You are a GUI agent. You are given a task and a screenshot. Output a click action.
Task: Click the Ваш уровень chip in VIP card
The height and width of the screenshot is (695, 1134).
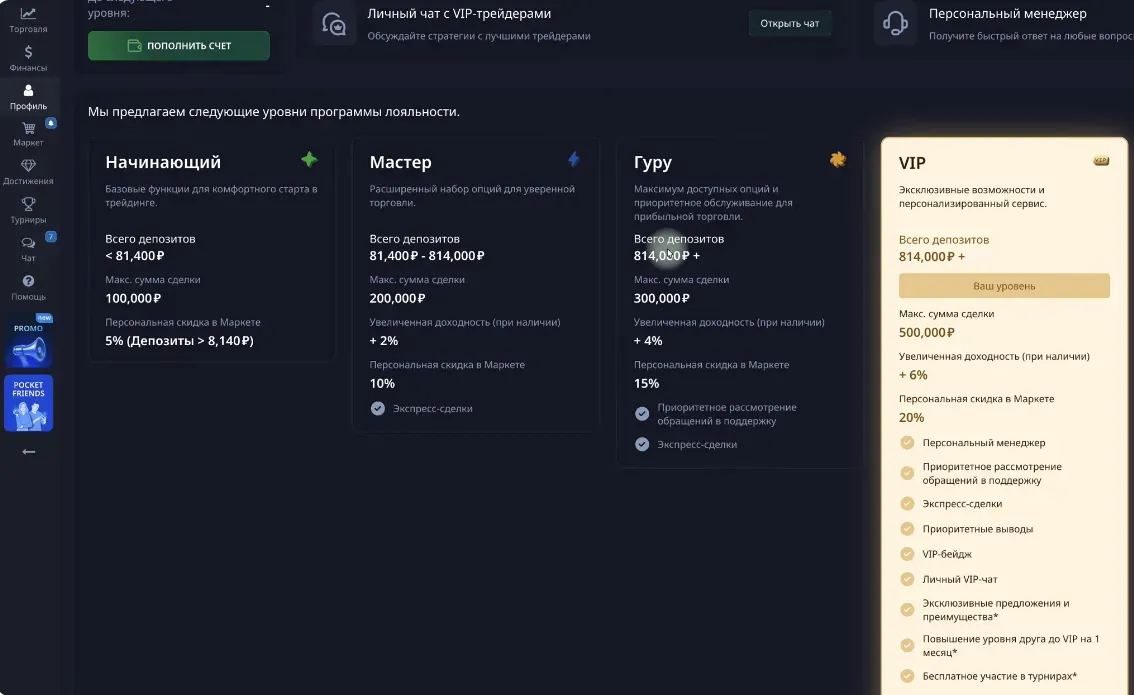click(1004, 286)
